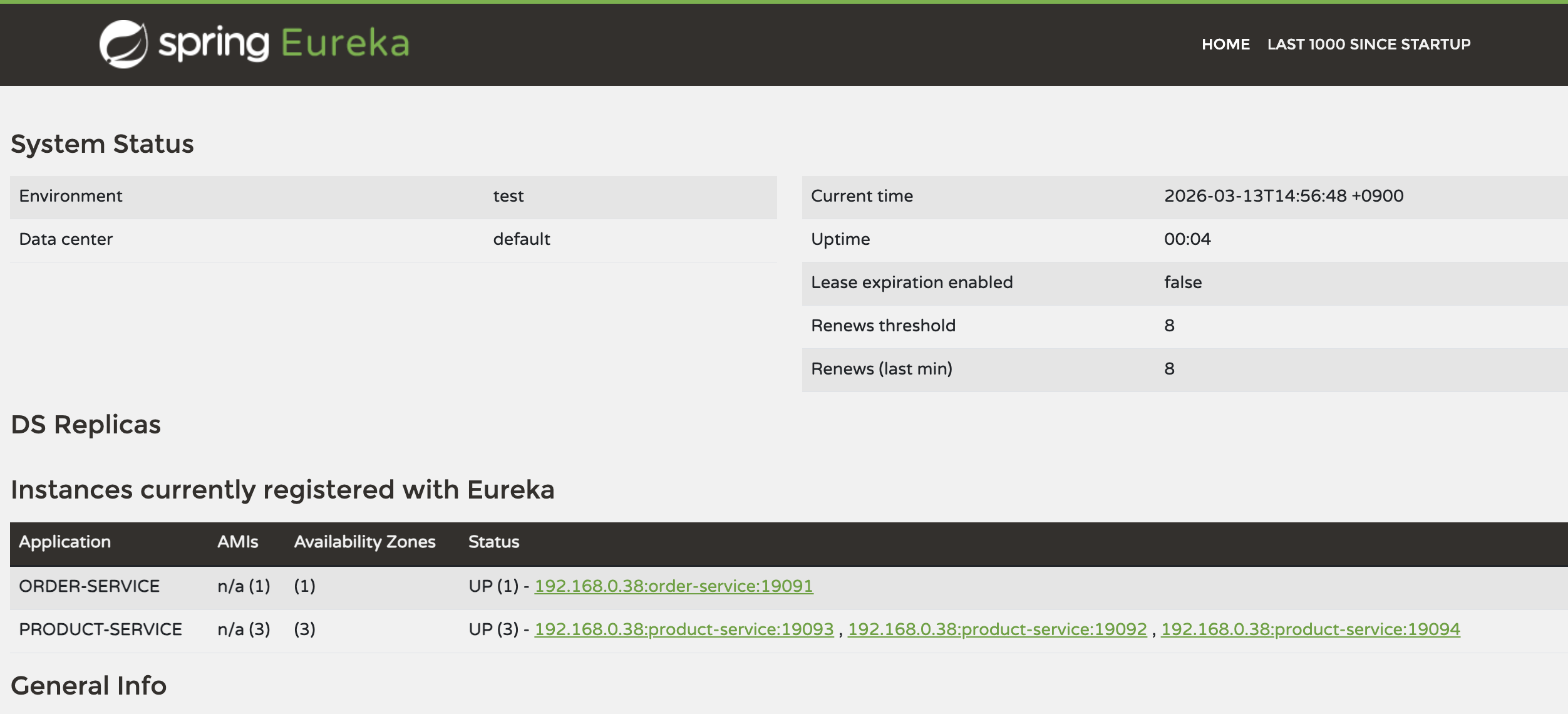Click the General Info heading

coord(89,686)
